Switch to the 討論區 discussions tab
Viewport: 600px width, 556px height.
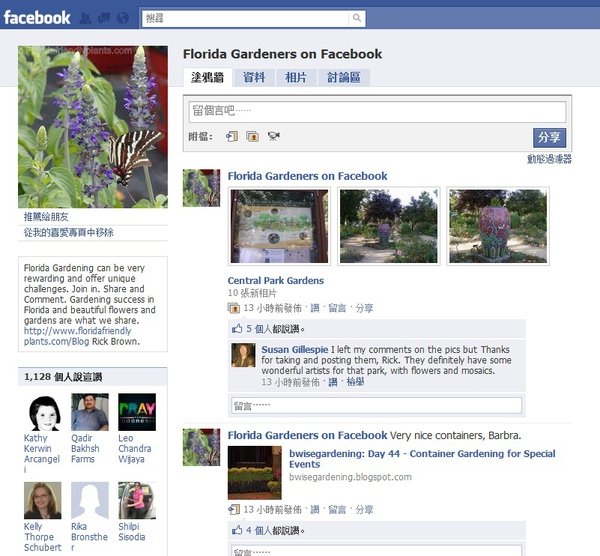(344, 78)
